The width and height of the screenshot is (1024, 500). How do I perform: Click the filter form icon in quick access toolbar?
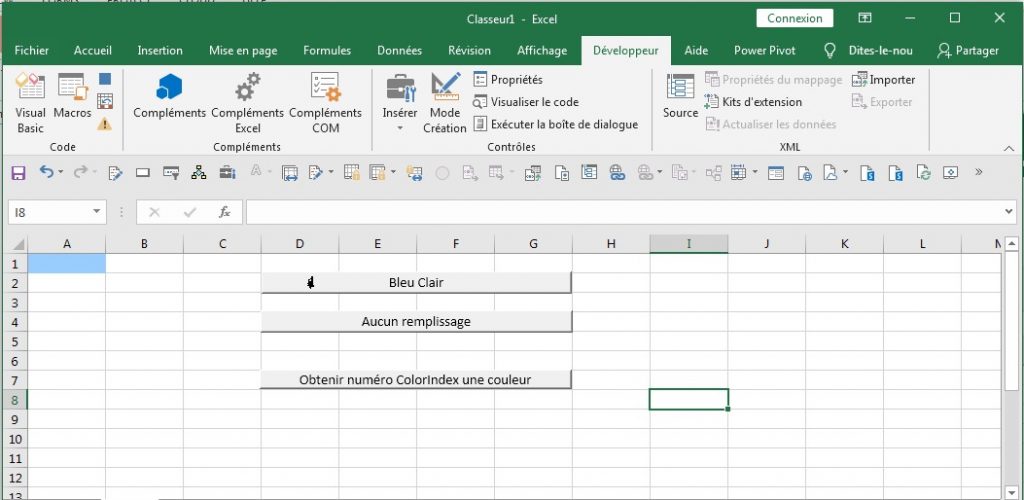pyautogui.click(x=171, y=173)
